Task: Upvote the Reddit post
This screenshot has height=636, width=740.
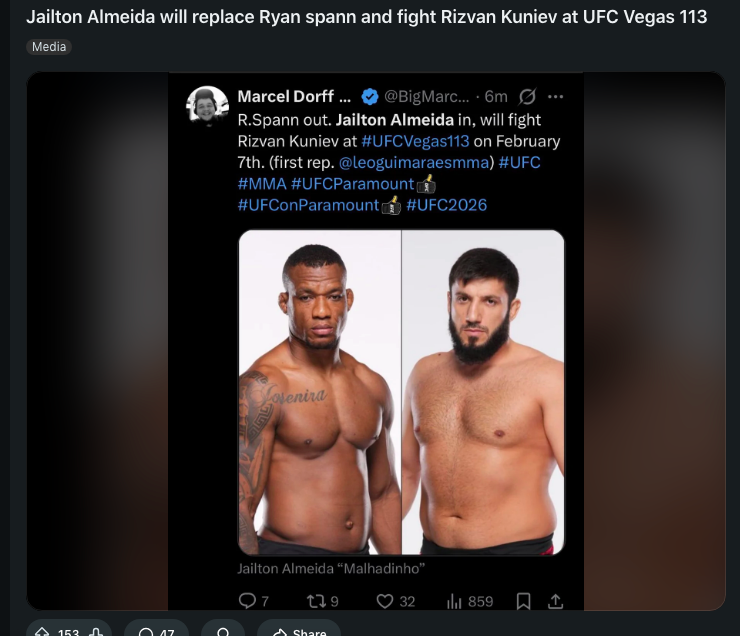Action: (x=42, y=632)
